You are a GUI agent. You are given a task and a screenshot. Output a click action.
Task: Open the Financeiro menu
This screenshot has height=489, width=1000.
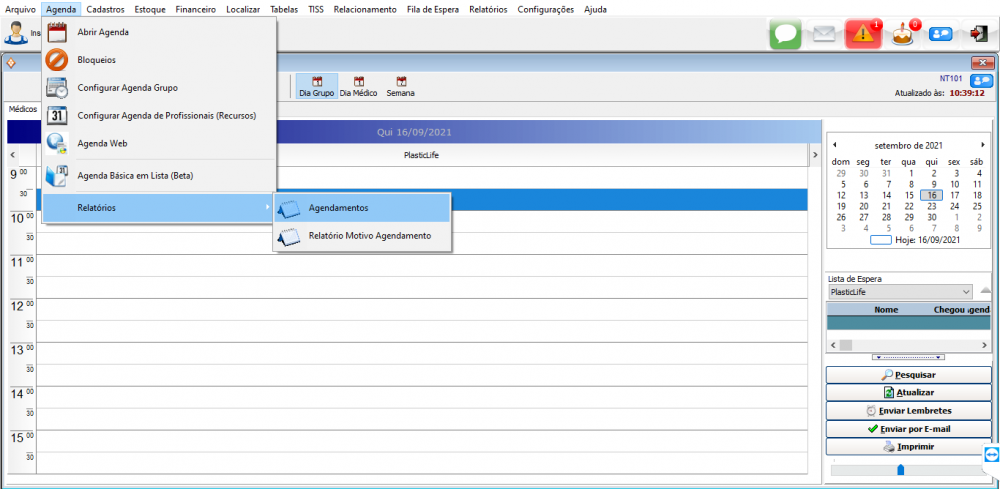(x=195, y=9)
